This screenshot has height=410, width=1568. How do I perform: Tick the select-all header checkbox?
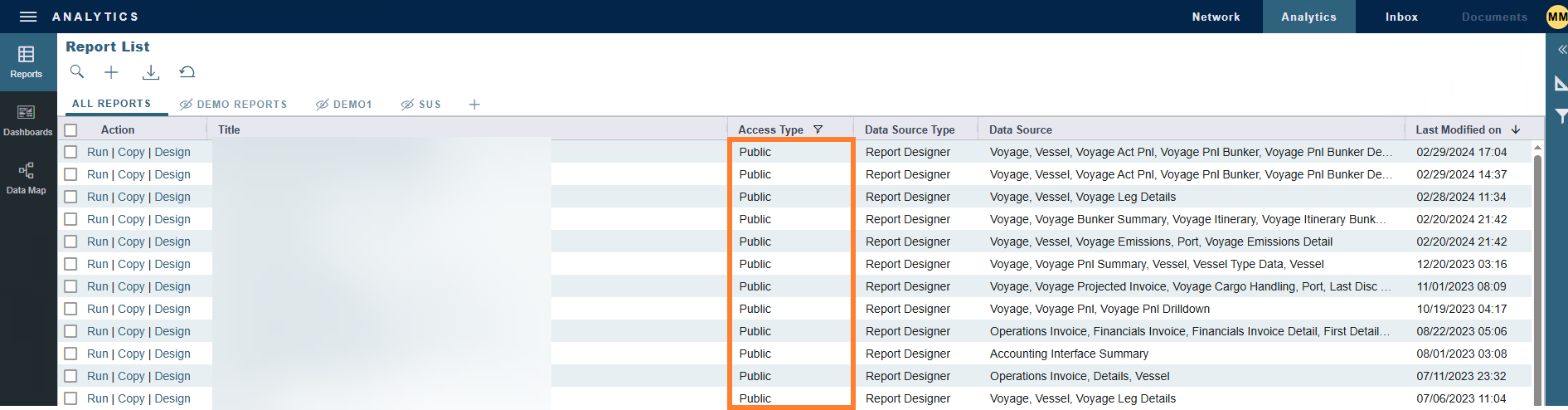click(71, 130)
